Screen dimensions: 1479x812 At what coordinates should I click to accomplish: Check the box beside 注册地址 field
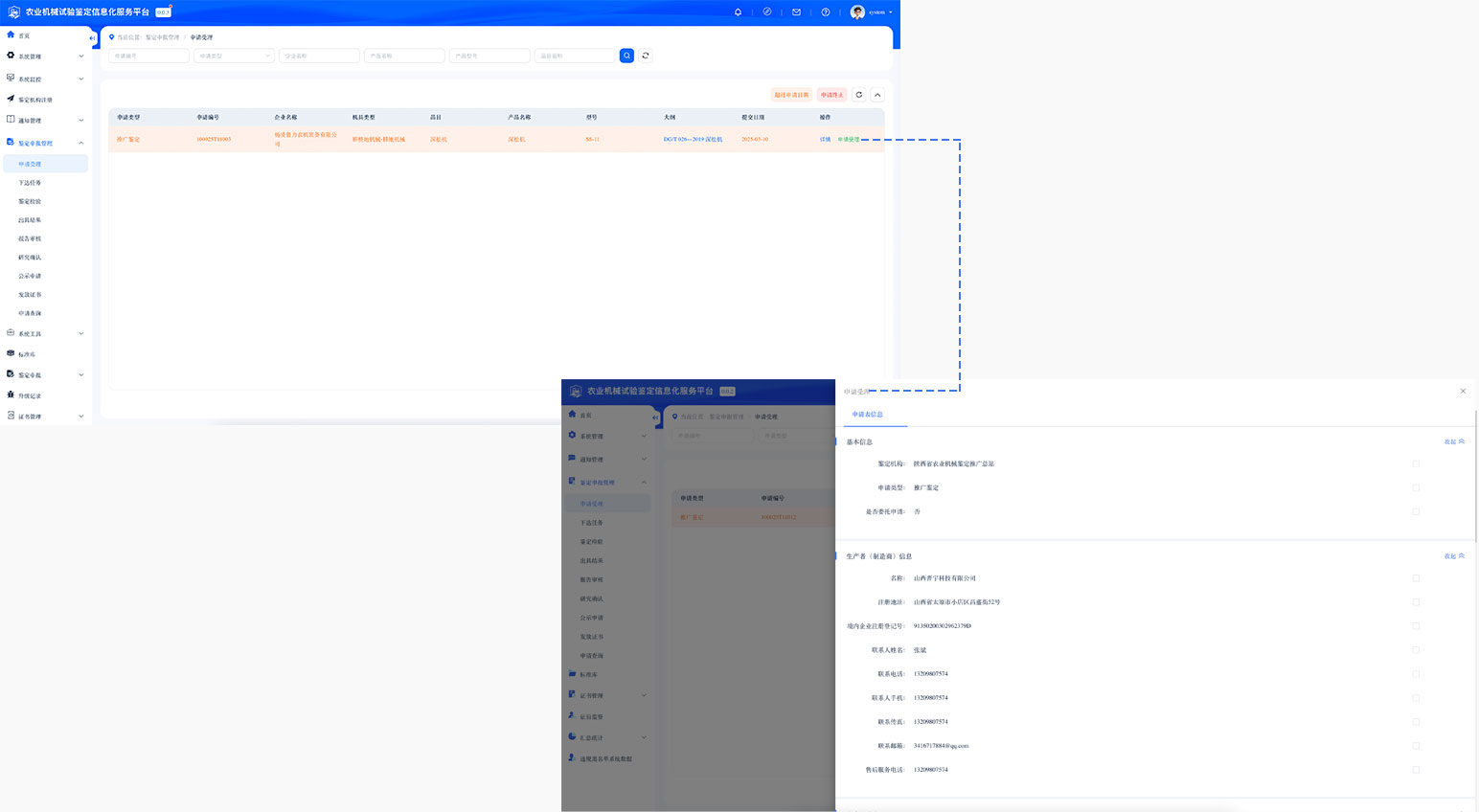(1416, 602)
